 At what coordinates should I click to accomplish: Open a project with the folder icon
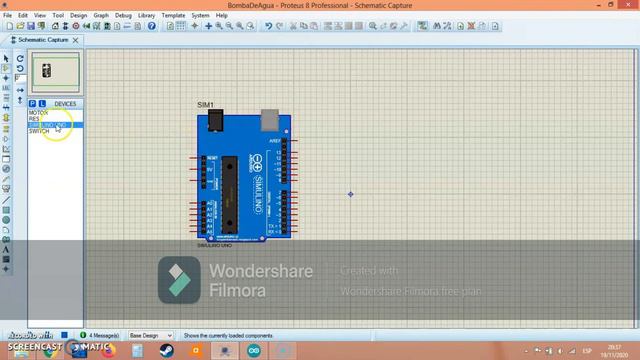coord(20,26)
